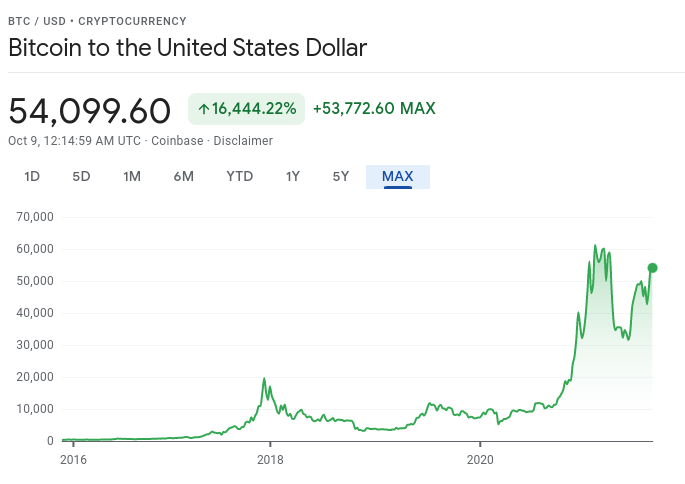Show the 6M price chart
Image resolution: width=685 pixels, height=484 pixels.
pos(183,177)
